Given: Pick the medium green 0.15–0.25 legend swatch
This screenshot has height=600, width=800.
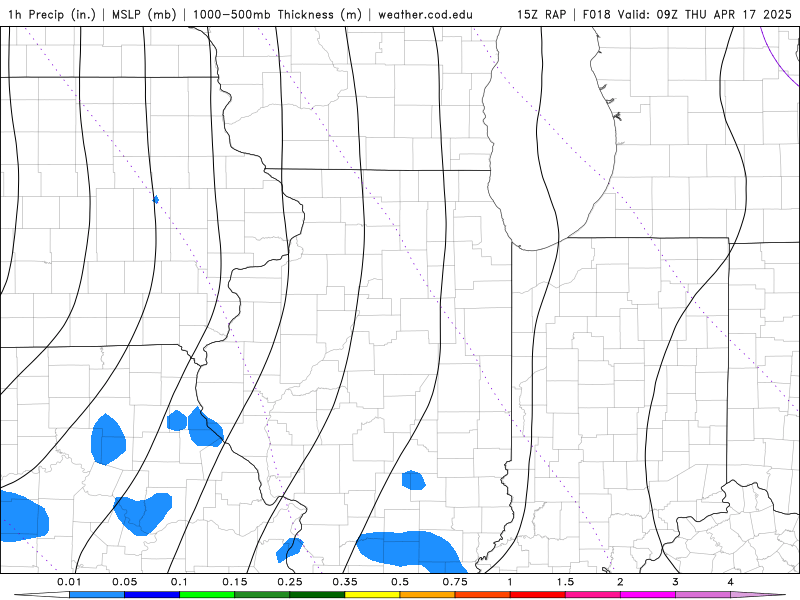Looking at the screenshot, I should pos(262,595).
